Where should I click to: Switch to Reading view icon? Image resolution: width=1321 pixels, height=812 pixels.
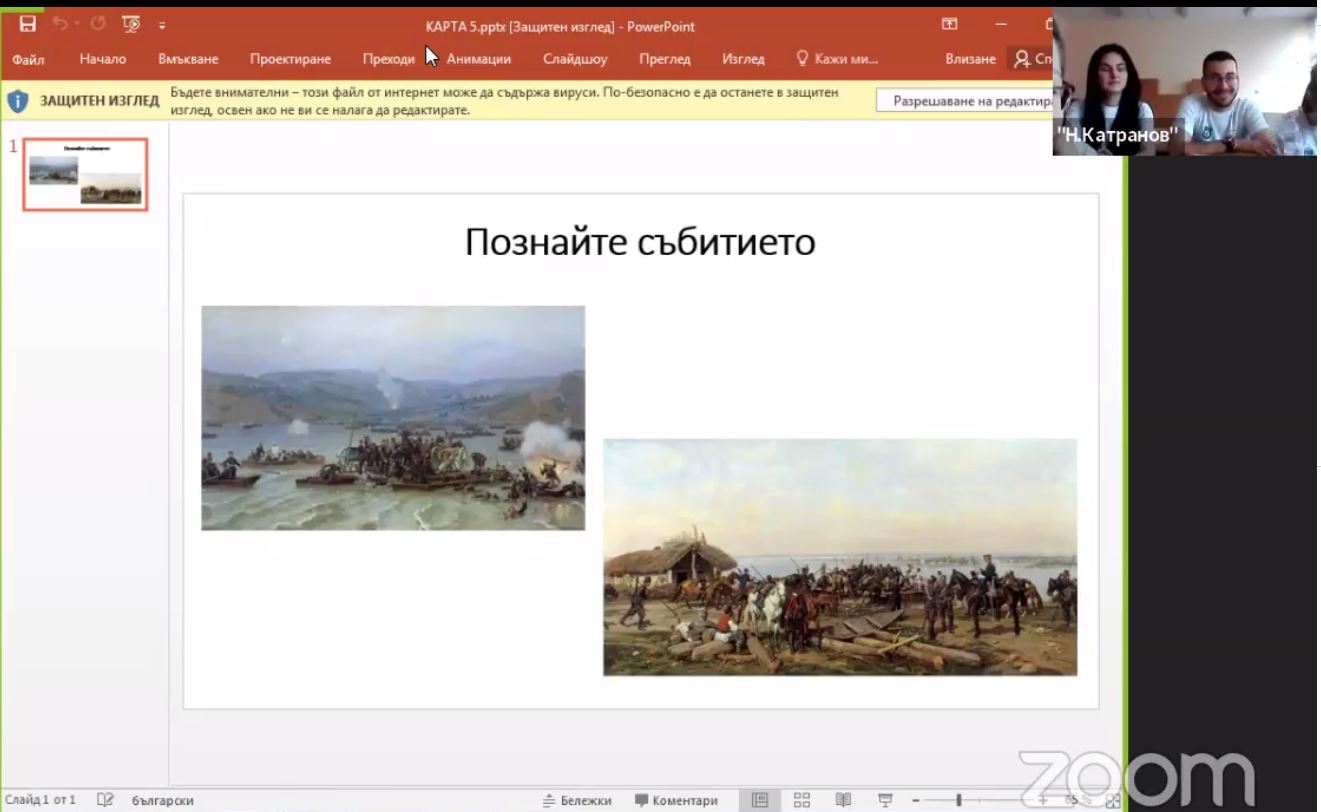(843, 800)
